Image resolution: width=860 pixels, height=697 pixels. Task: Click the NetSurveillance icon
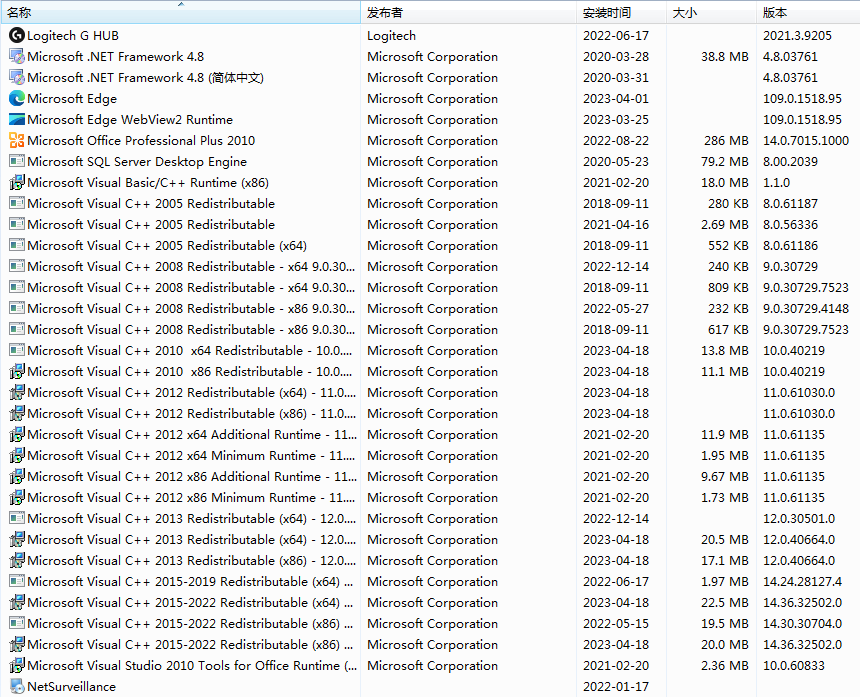coord(17,687)
